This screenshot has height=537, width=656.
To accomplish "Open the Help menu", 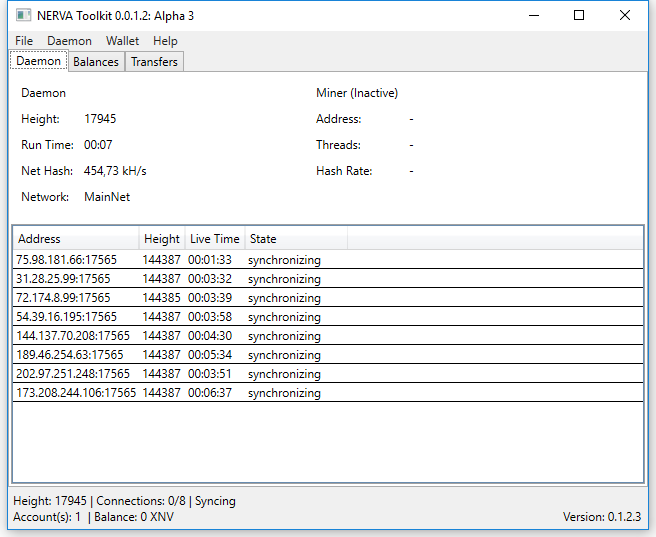I will tap(165, 41).
